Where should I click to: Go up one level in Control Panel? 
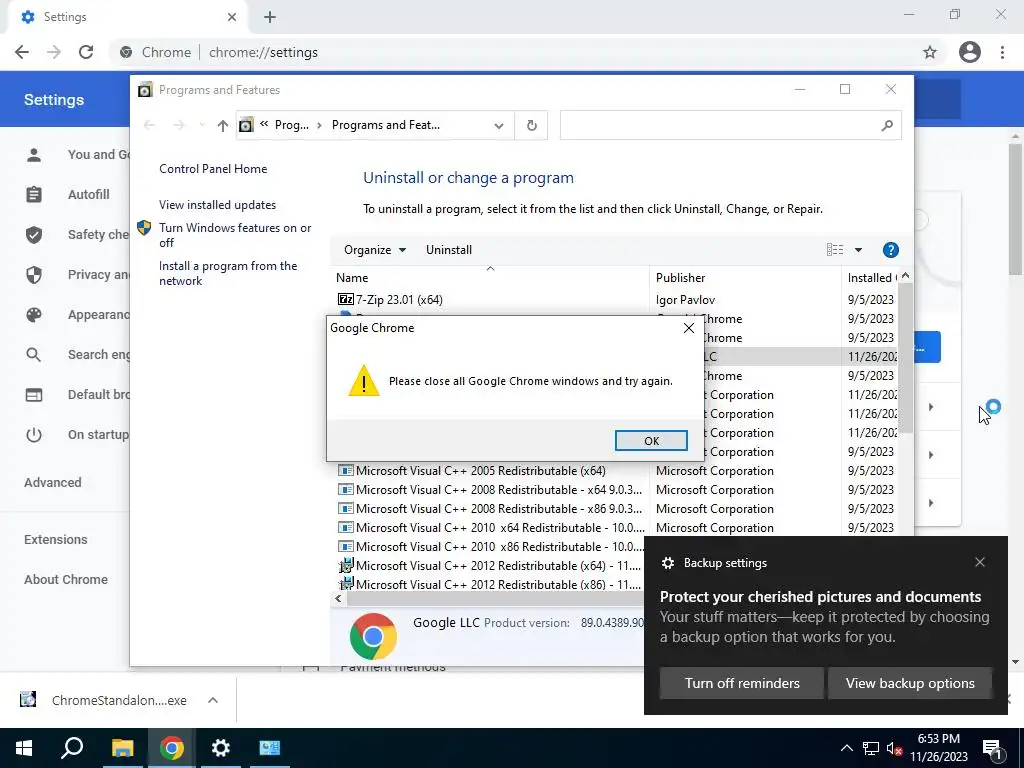223,125
